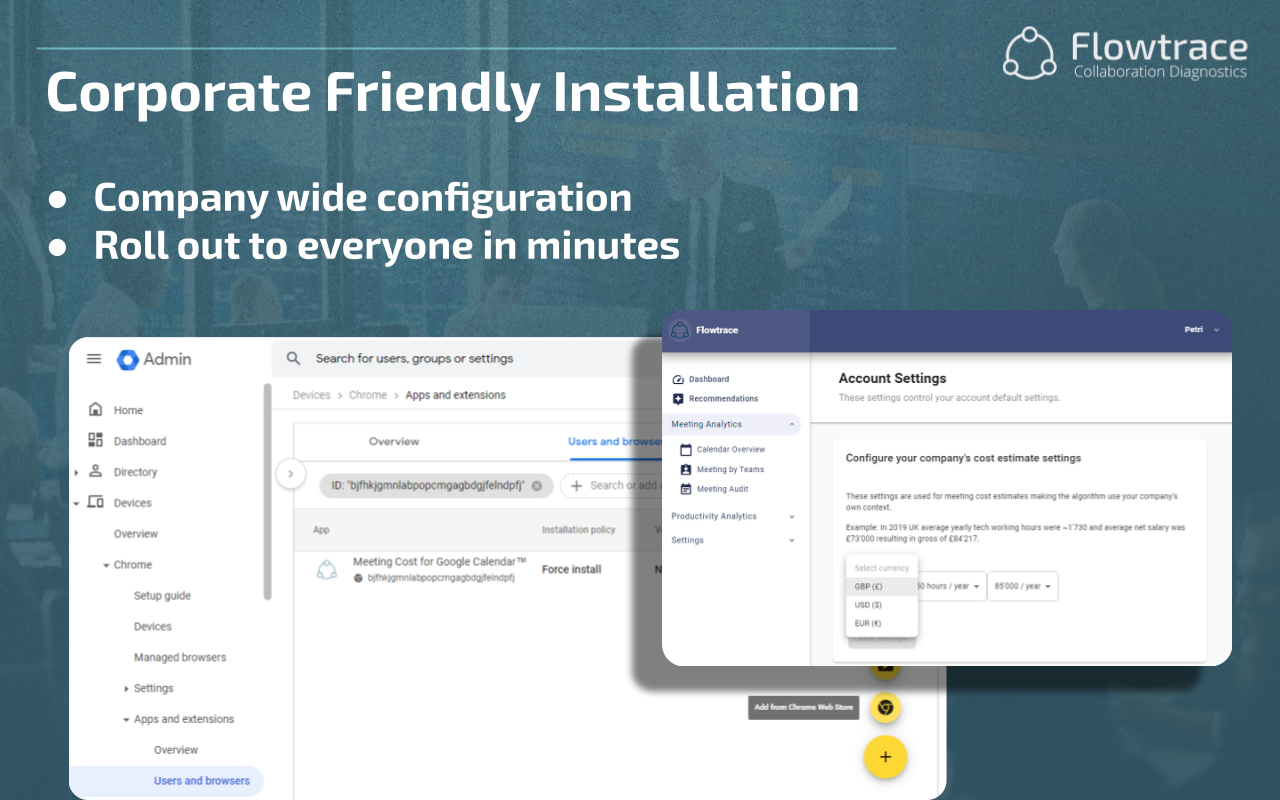Select Users and browsers in sidebar
The image size is (1280, 800).
202,781
